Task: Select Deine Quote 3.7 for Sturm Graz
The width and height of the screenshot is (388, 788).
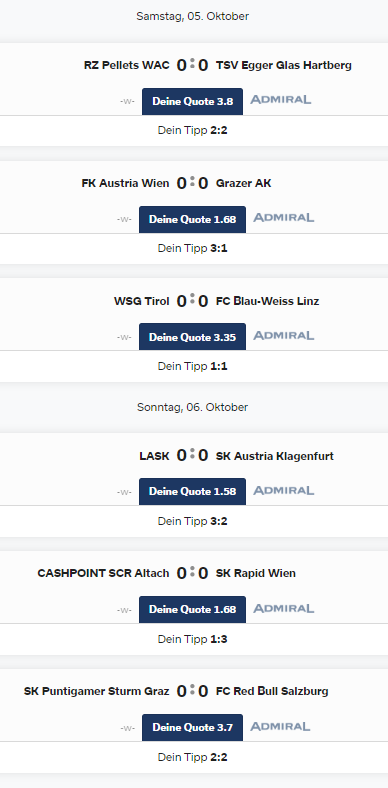Action: click(x=192, y=727)
